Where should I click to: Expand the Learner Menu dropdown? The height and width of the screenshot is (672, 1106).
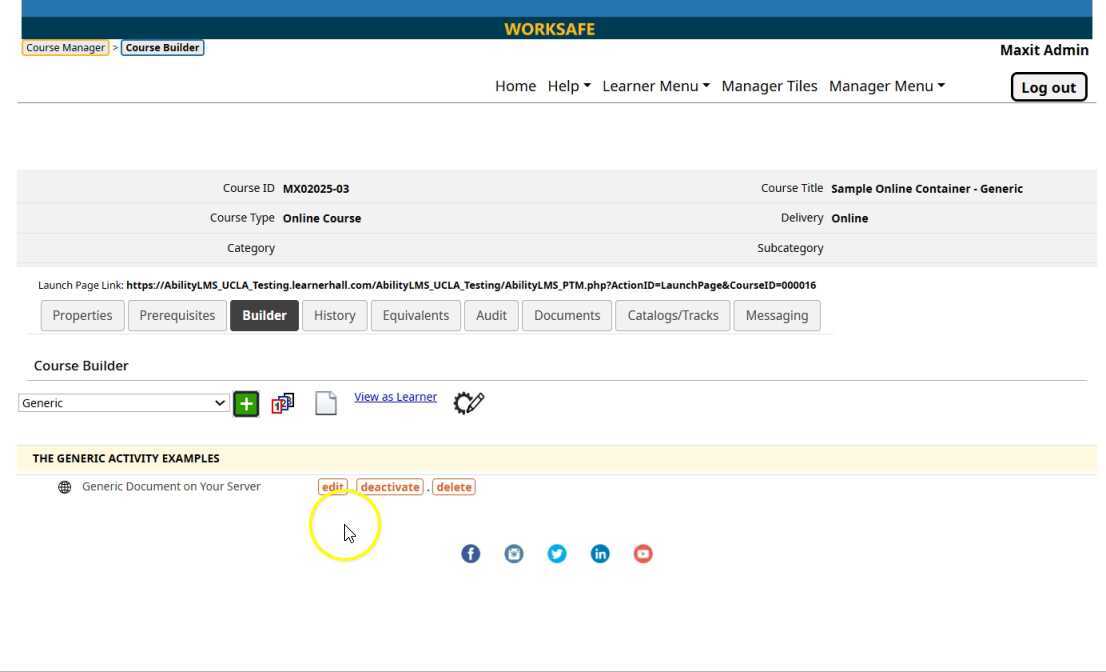pyautogui.click(x=656, y=86)
